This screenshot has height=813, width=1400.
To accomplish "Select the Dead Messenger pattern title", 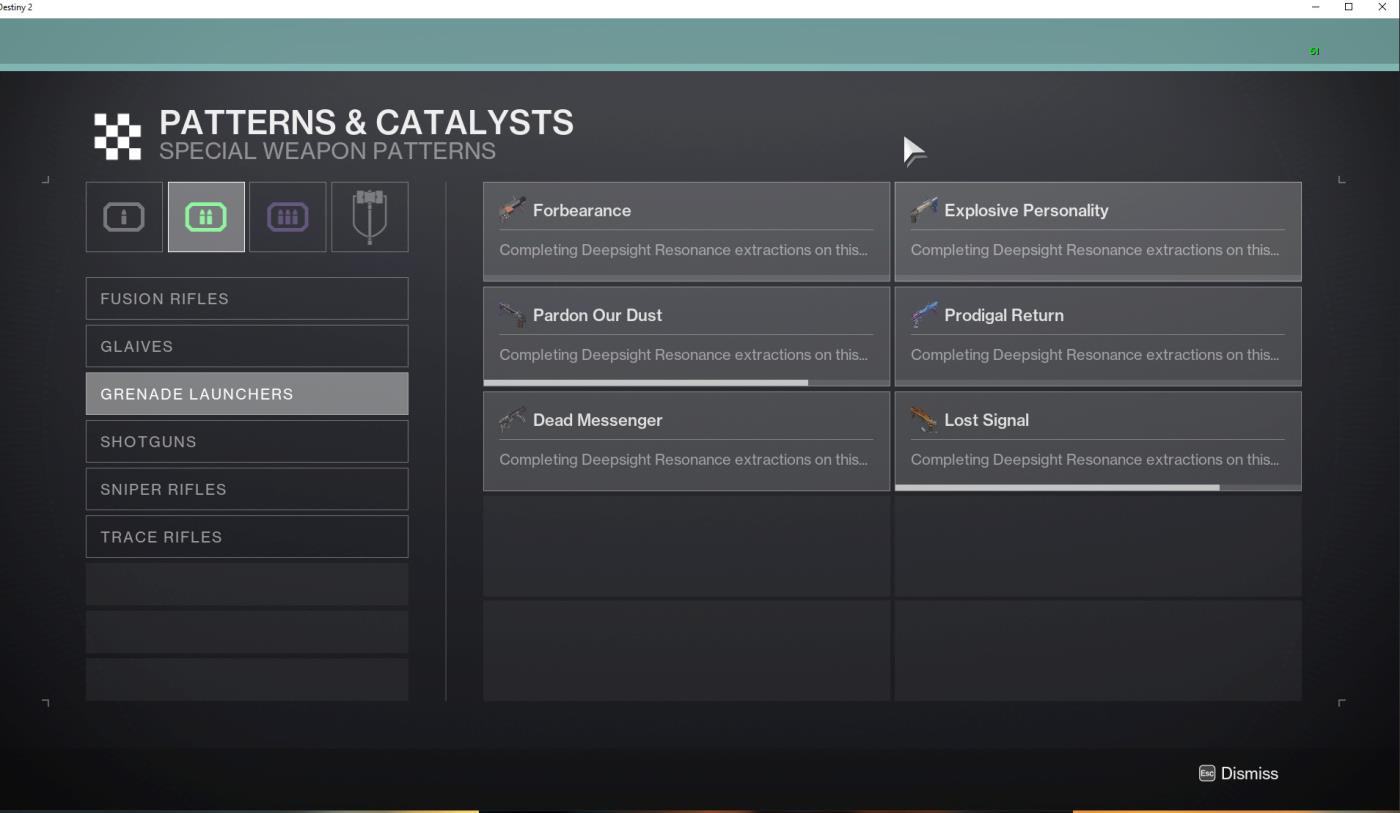I will [x=598, y=420].
